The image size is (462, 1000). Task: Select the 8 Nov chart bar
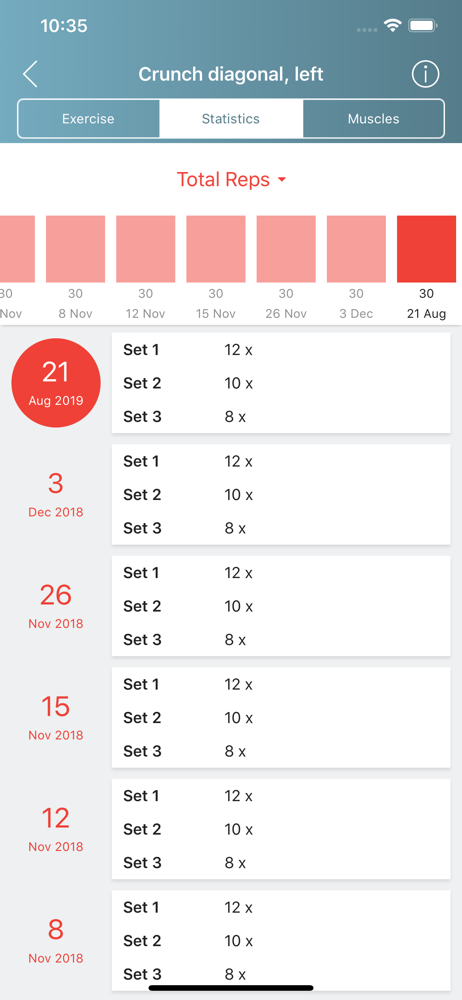75,249
